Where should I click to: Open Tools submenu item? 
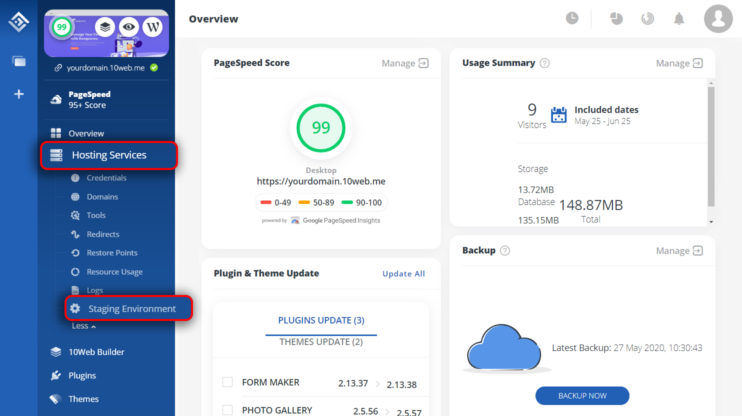click(96, 215)
